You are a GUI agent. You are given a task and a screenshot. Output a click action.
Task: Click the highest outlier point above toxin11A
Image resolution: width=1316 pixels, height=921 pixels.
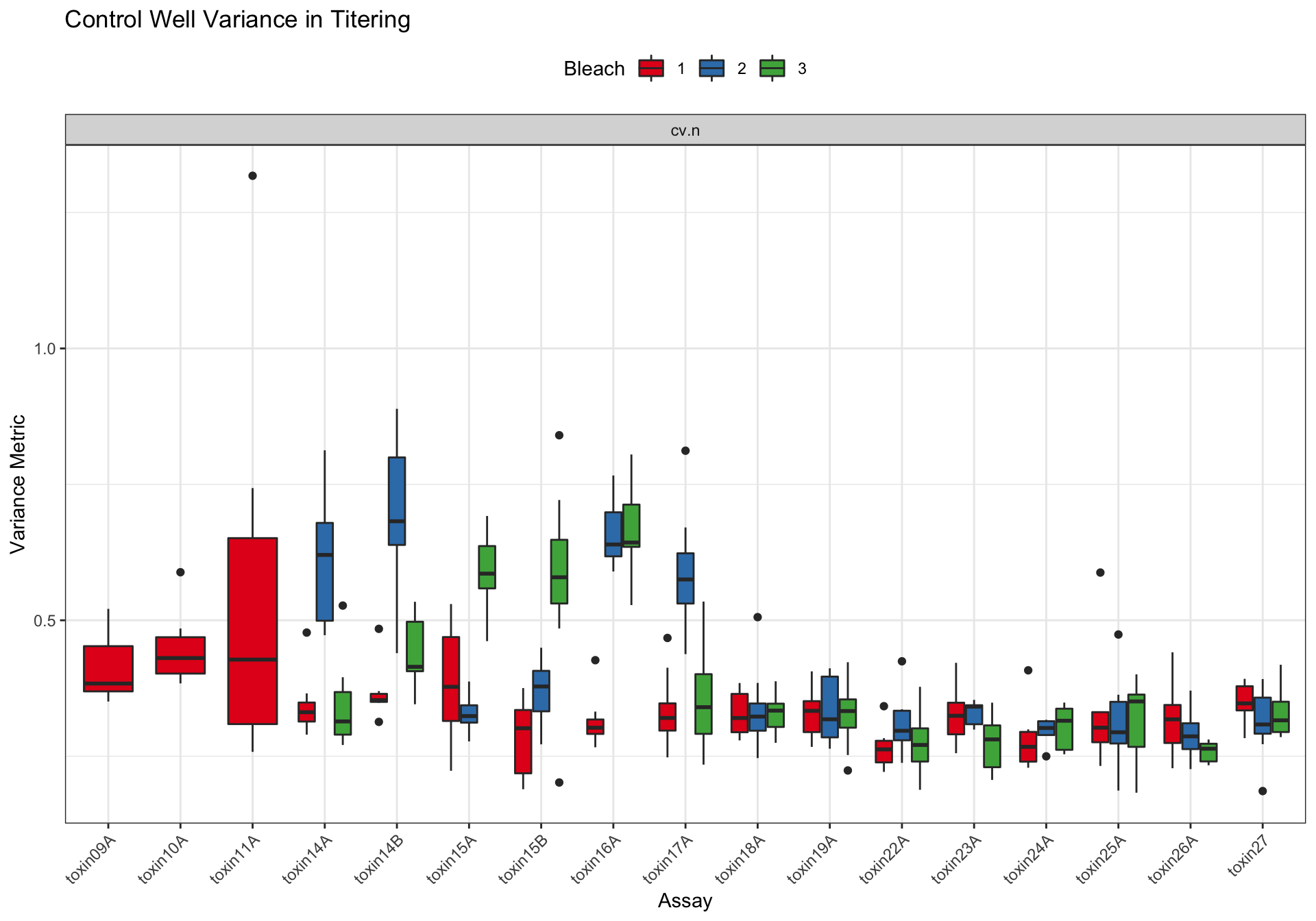(252, 176)
